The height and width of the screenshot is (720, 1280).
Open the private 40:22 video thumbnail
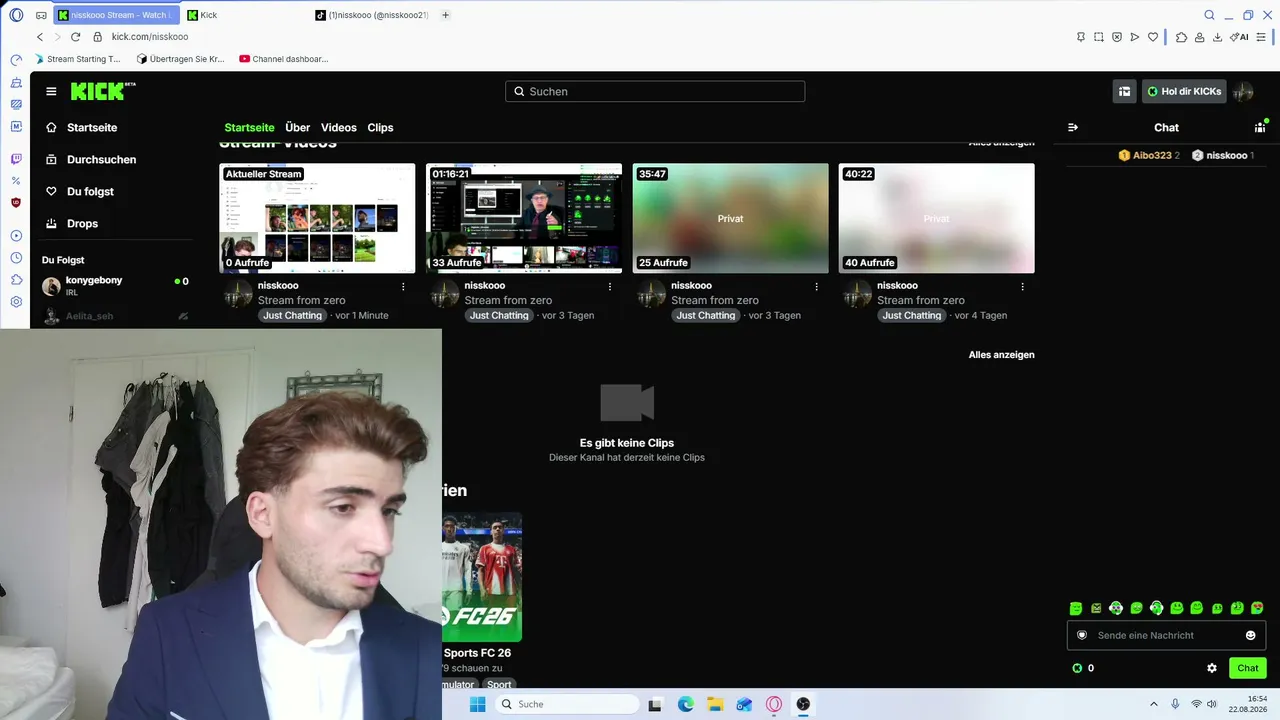coord(937,218)
